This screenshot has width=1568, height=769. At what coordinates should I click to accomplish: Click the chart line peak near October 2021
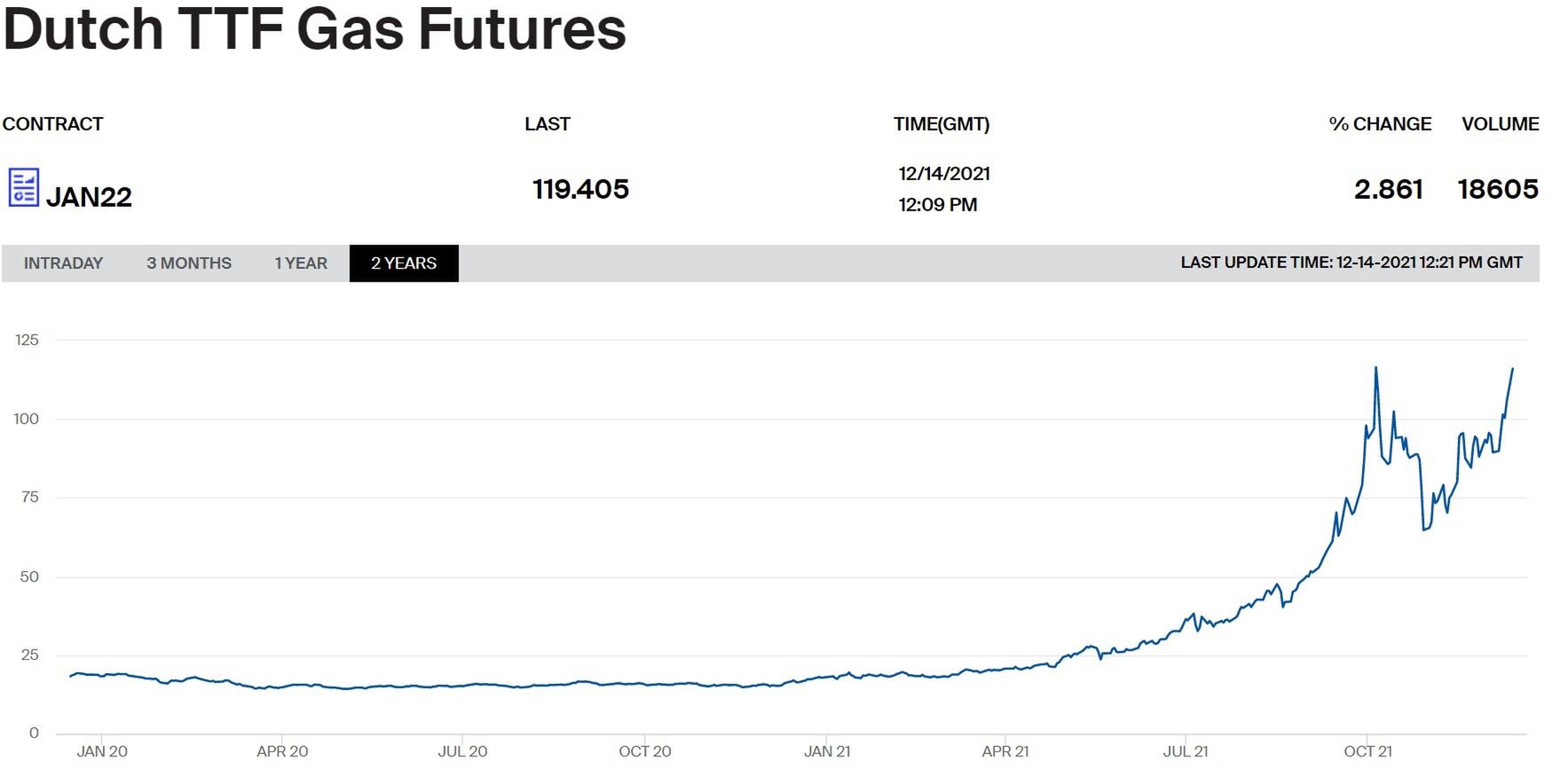pyautogui.click(x=1375, y=368)
